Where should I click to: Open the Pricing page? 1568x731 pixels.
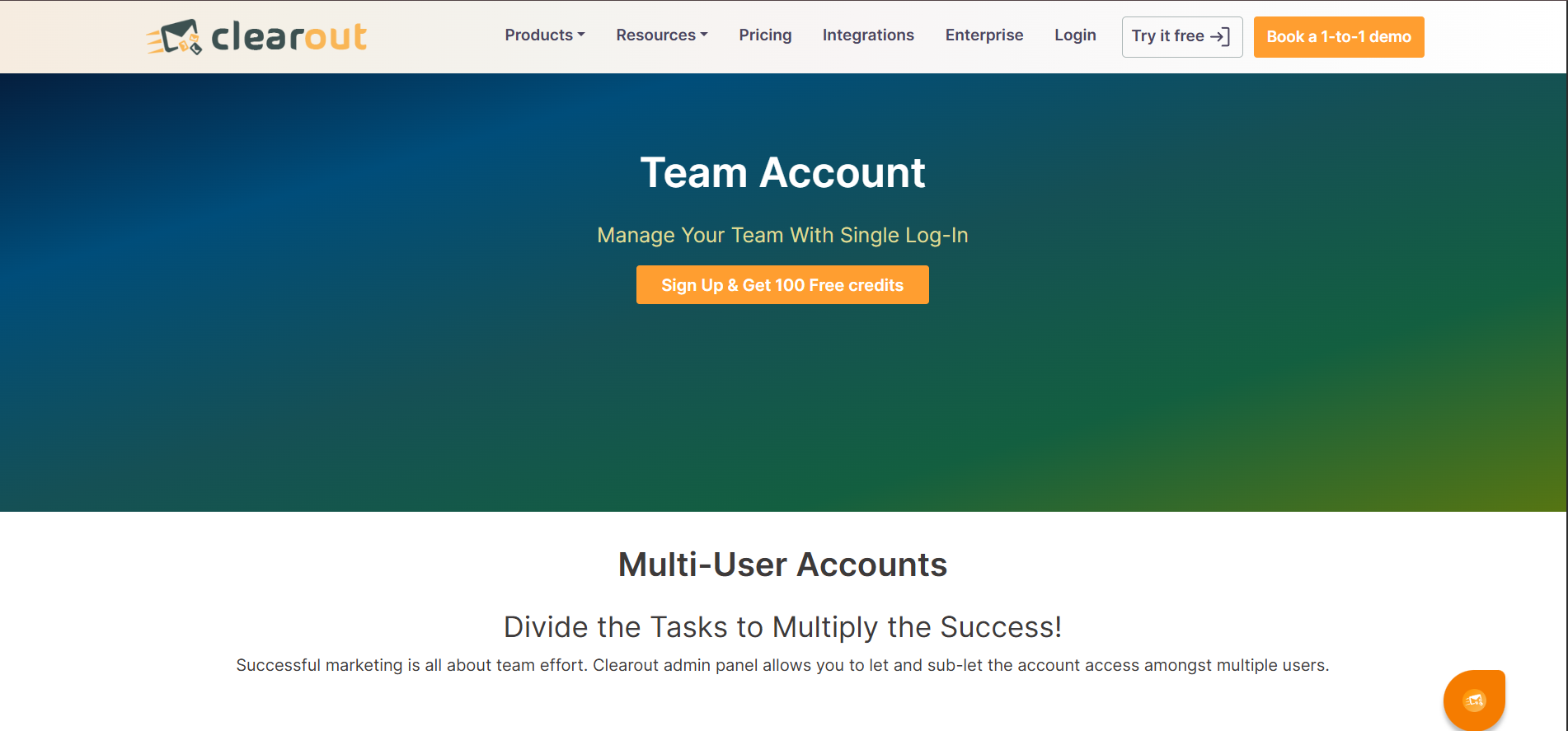tap(765, 35)
